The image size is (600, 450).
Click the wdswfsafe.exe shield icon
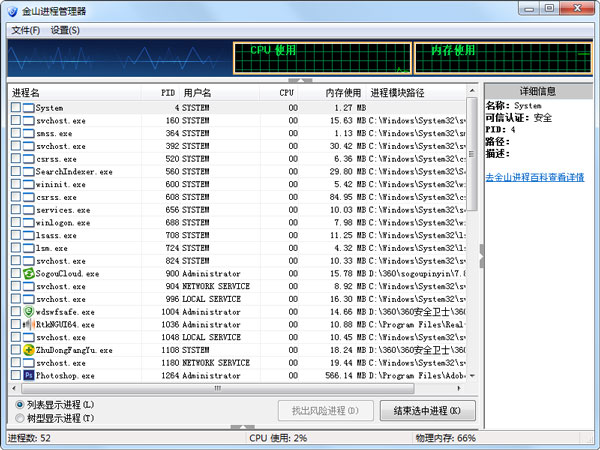pyautogui.click(x=29, y=312)
